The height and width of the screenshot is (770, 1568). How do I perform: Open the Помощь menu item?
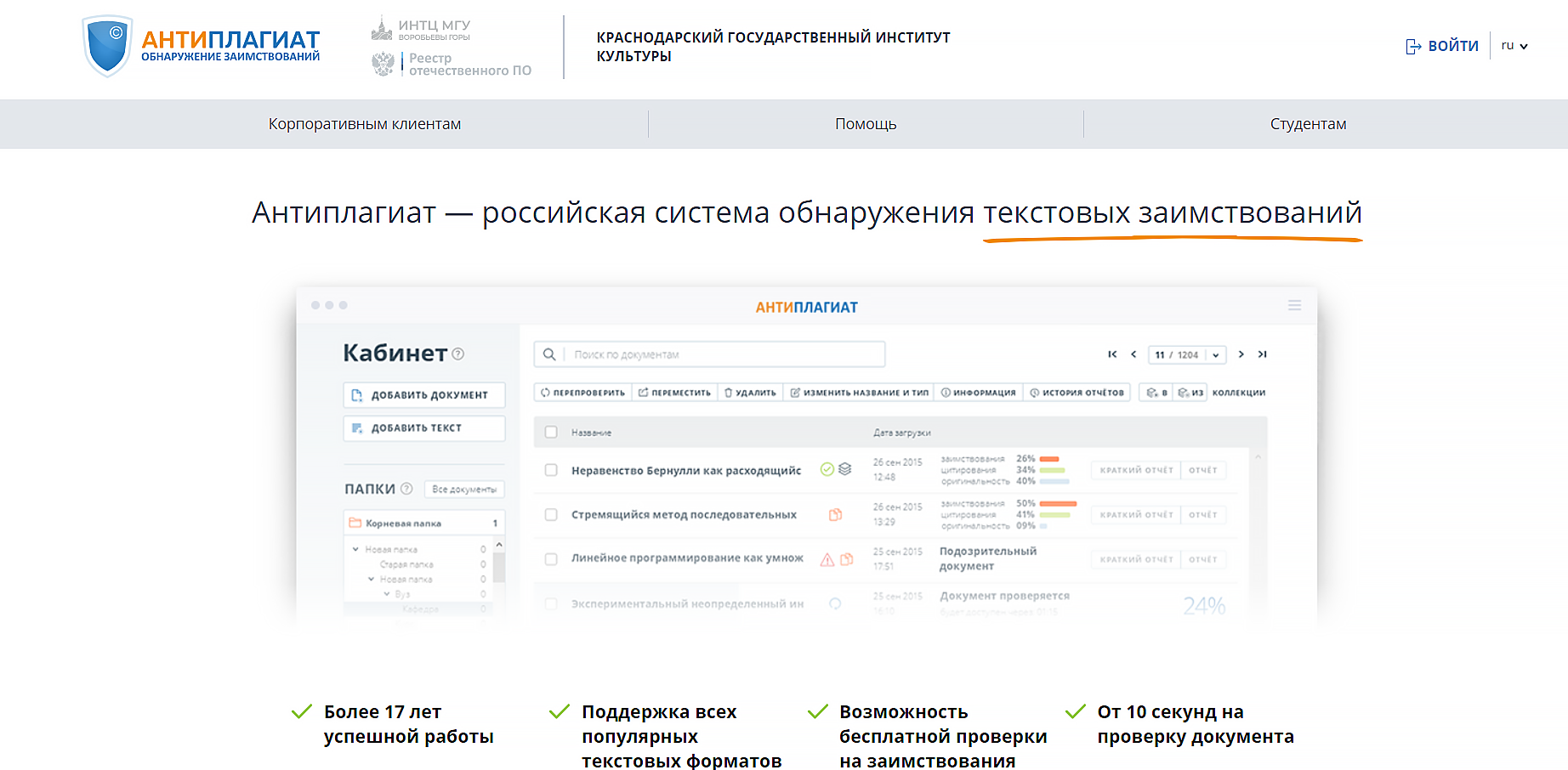tap(866, 124)
